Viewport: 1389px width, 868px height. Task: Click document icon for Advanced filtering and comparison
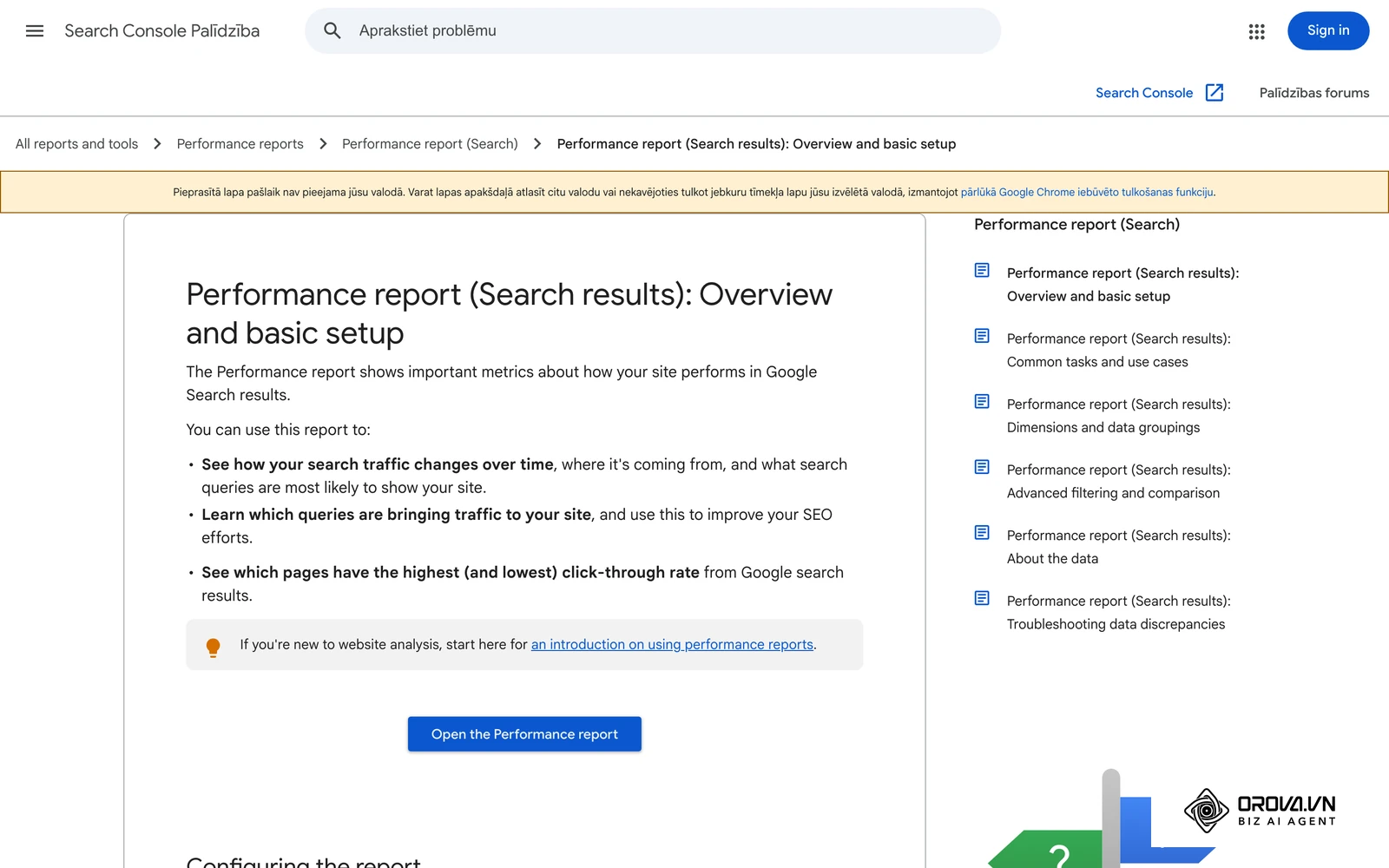tap(982, 467)
